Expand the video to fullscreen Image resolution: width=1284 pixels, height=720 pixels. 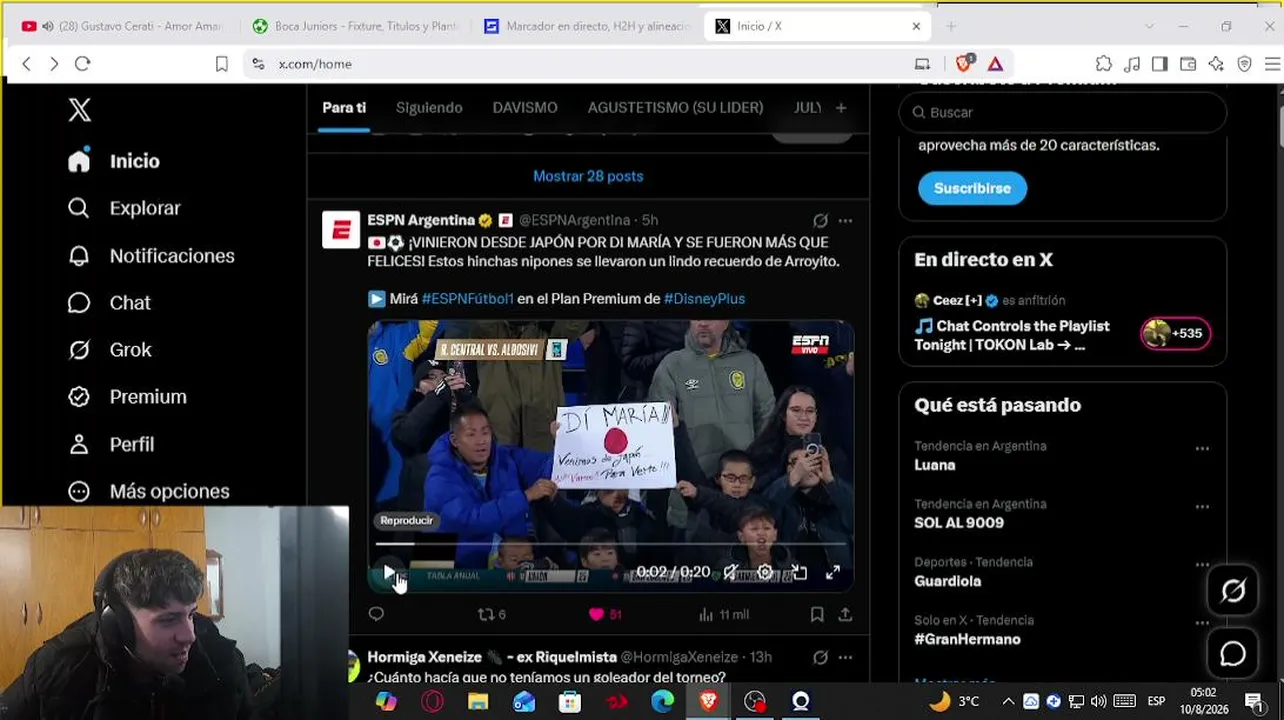coord(832,573)
